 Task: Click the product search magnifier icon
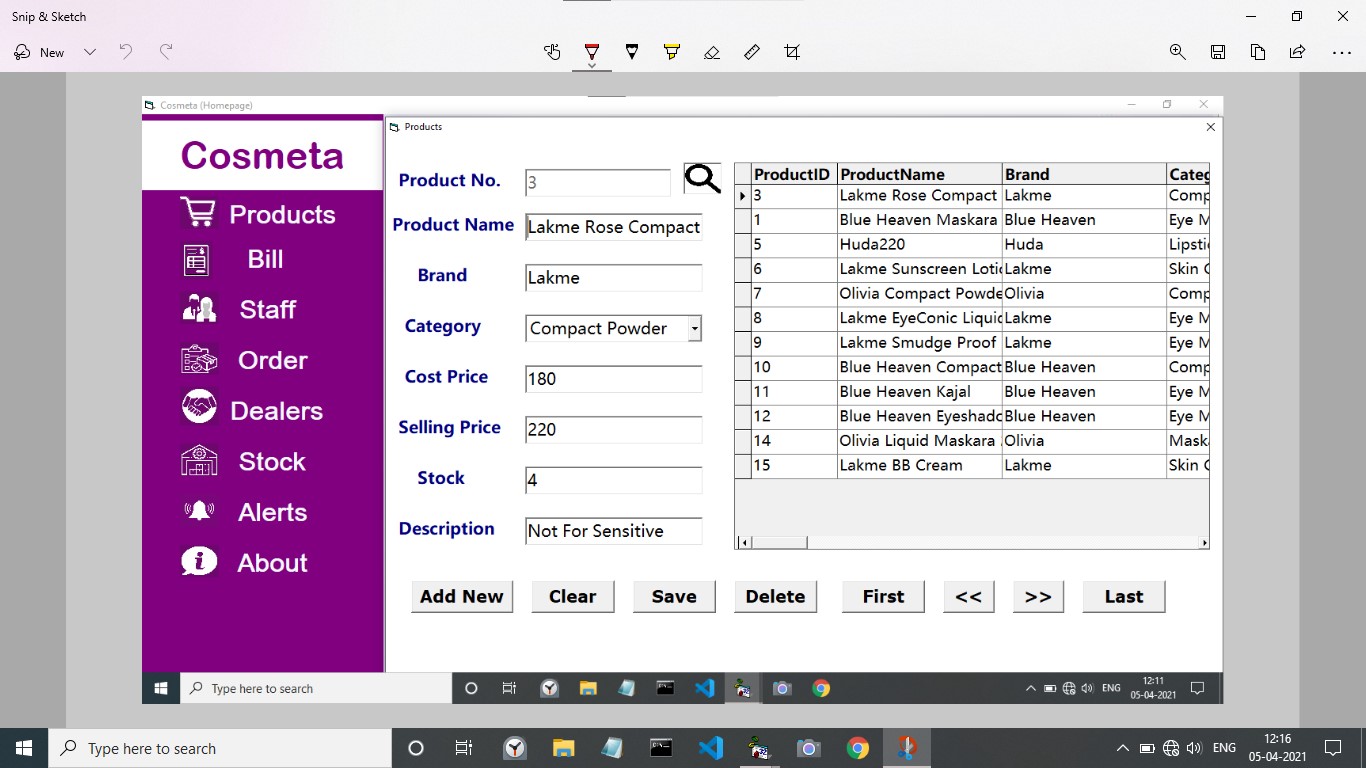(x=701, y=179)
